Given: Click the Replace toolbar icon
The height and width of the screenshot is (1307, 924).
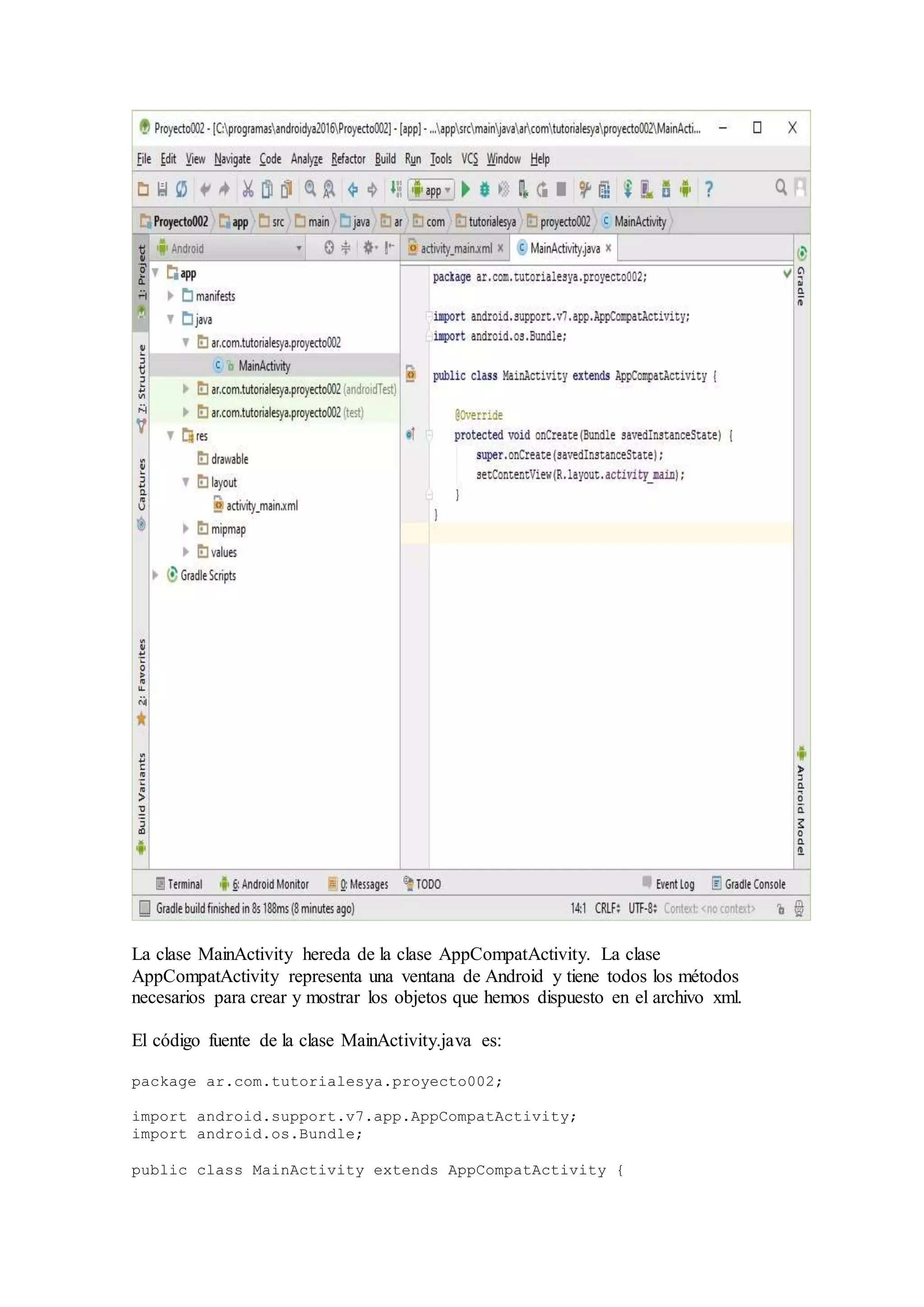Looking at the screenshot, I should (329, 189).
